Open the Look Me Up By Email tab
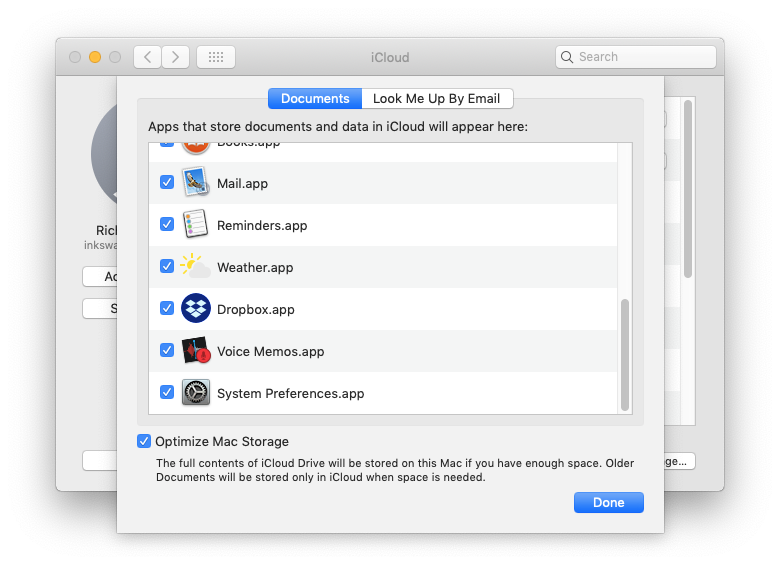 click(x=437, y=98)
